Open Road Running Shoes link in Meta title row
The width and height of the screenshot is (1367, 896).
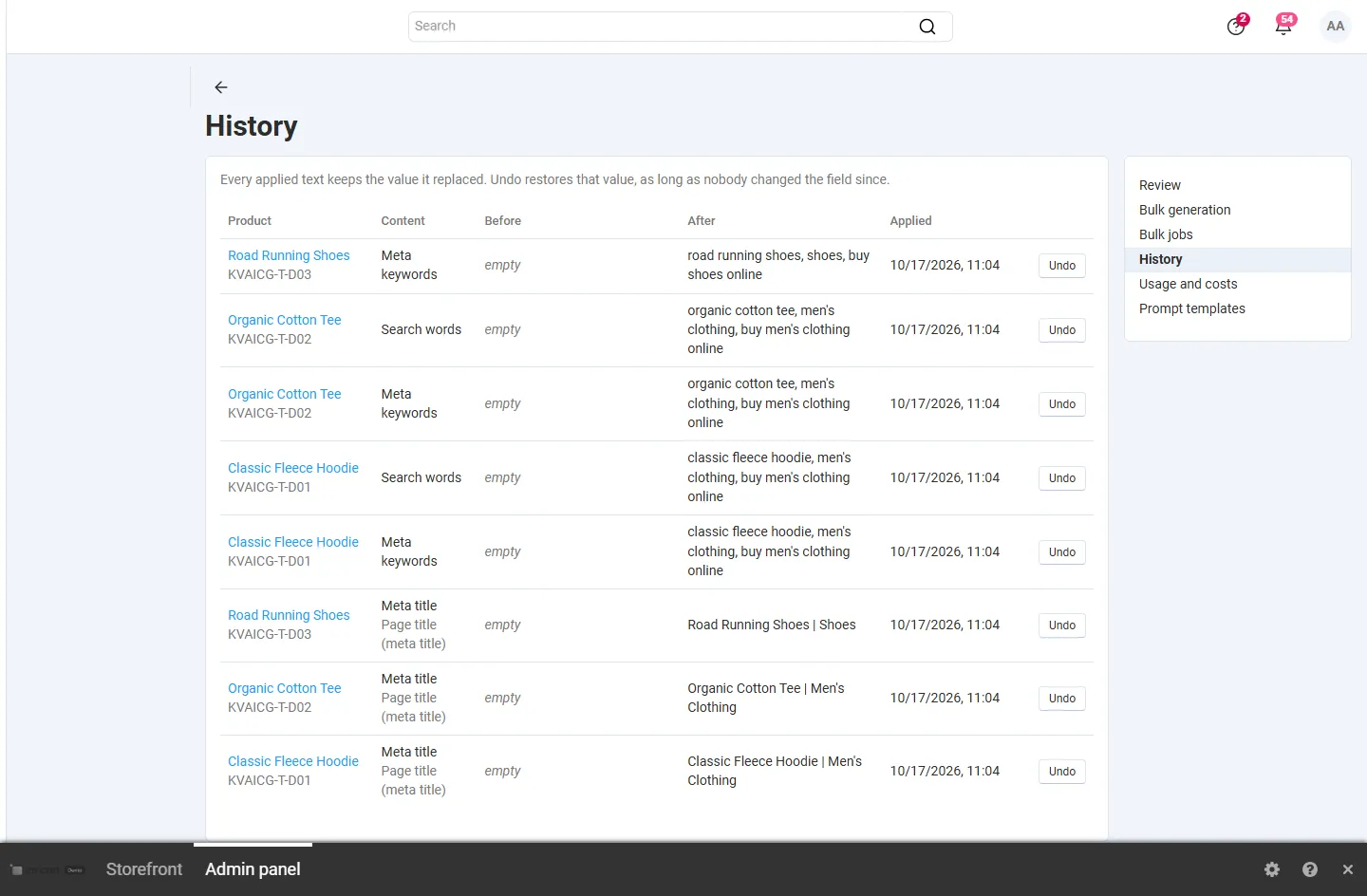289,615
